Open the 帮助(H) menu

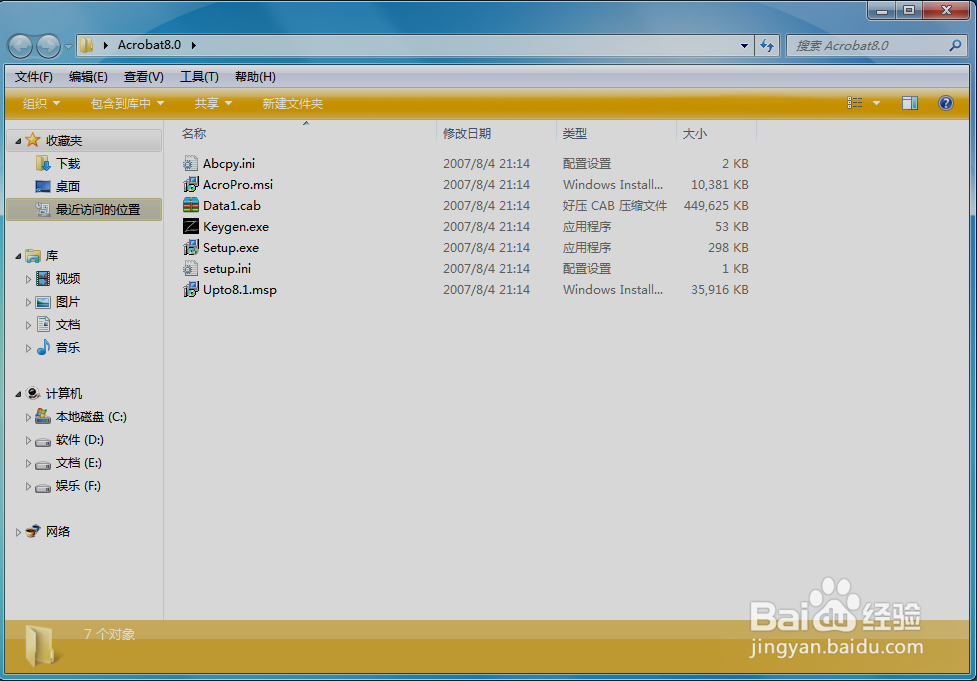tap(255, 77)
